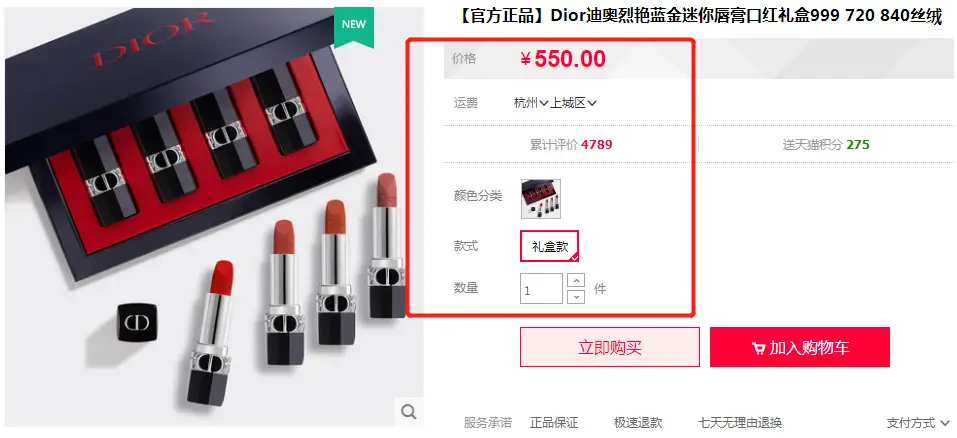
Task: Click 送天猫积分 275 points link
Action: point(826,145)
